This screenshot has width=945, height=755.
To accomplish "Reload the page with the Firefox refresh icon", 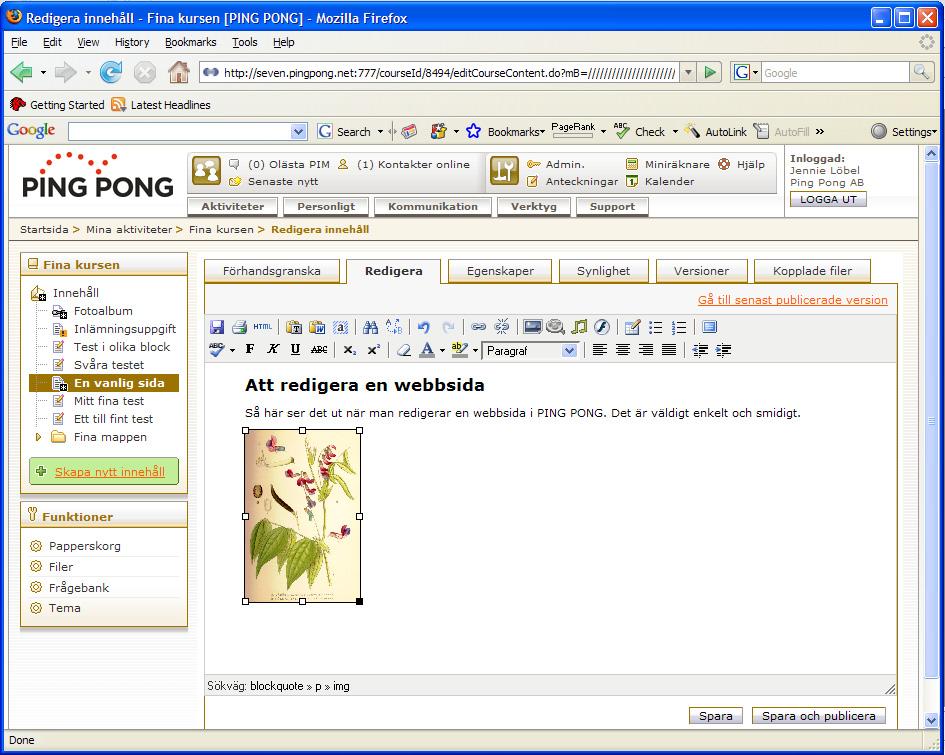I will point(111,73).
